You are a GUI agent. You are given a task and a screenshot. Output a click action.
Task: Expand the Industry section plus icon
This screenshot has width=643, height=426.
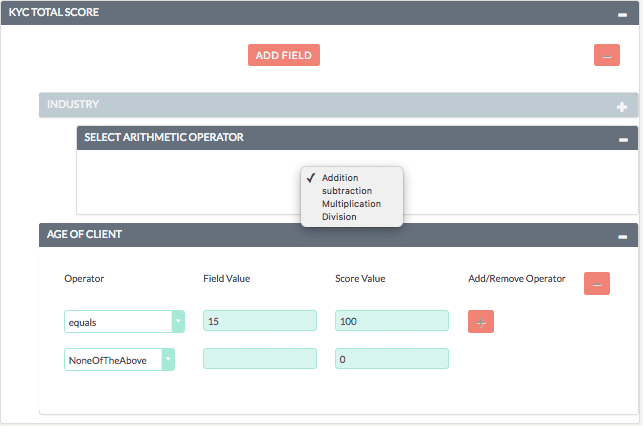coord(622,107)
